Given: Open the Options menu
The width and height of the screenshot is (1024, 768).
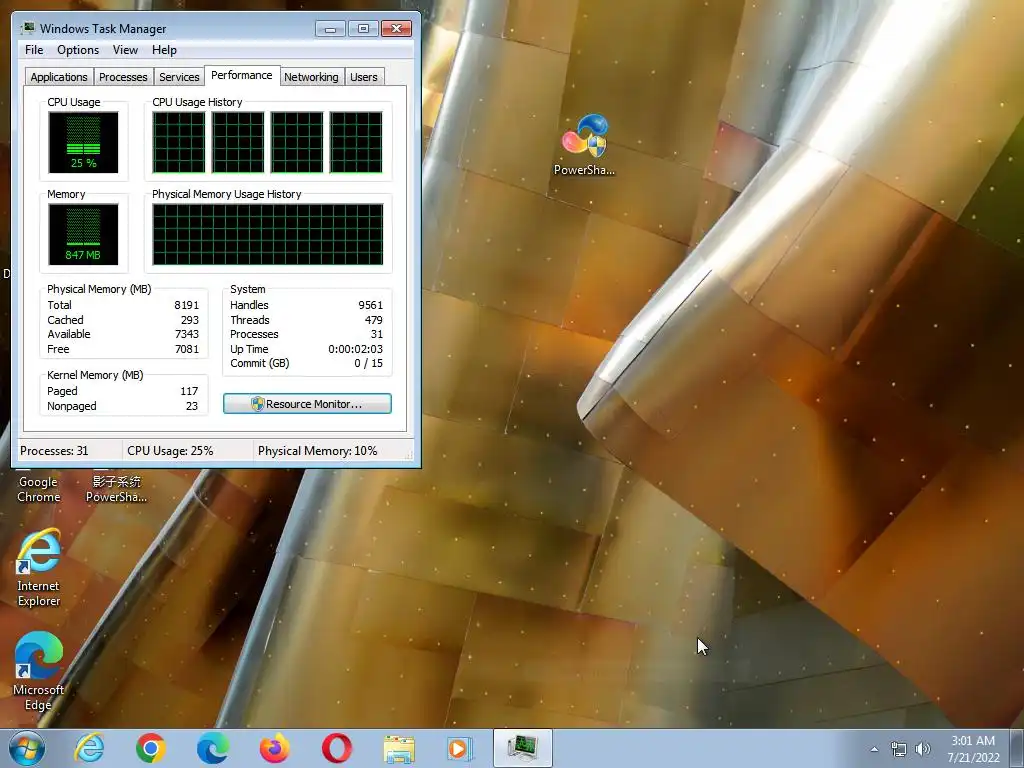Looking at the screenshot, I should click(x=78, y=50).
